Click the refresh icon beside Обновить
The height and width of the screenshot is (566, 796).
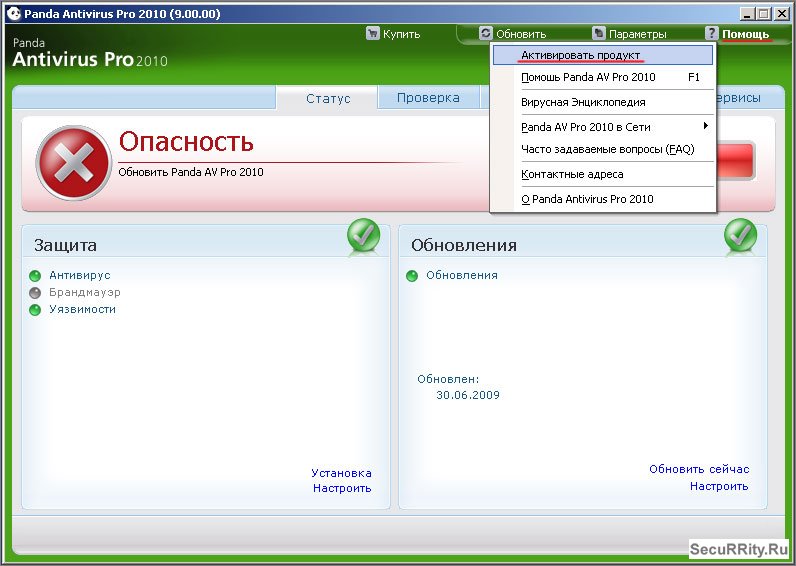pyautogui.click(x=486, y=34)
